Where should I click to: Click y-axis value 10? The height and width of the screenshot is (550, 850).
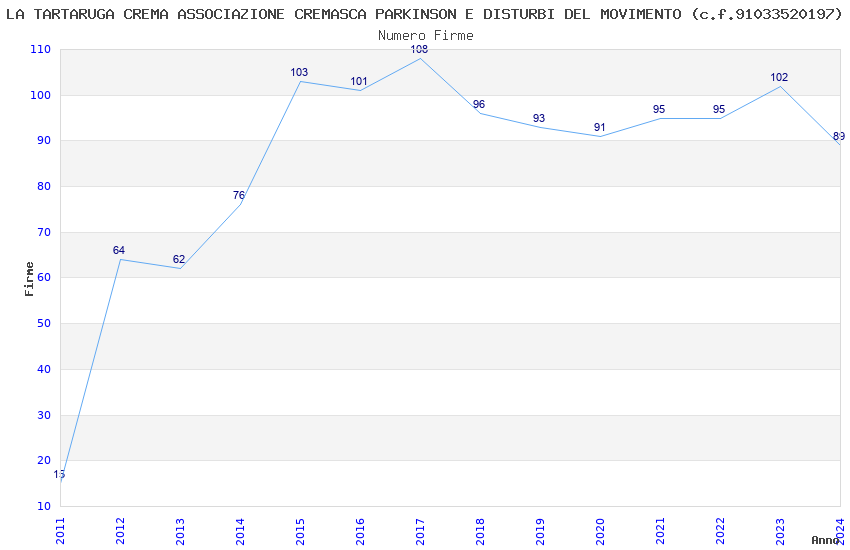(x=44, y=506)
